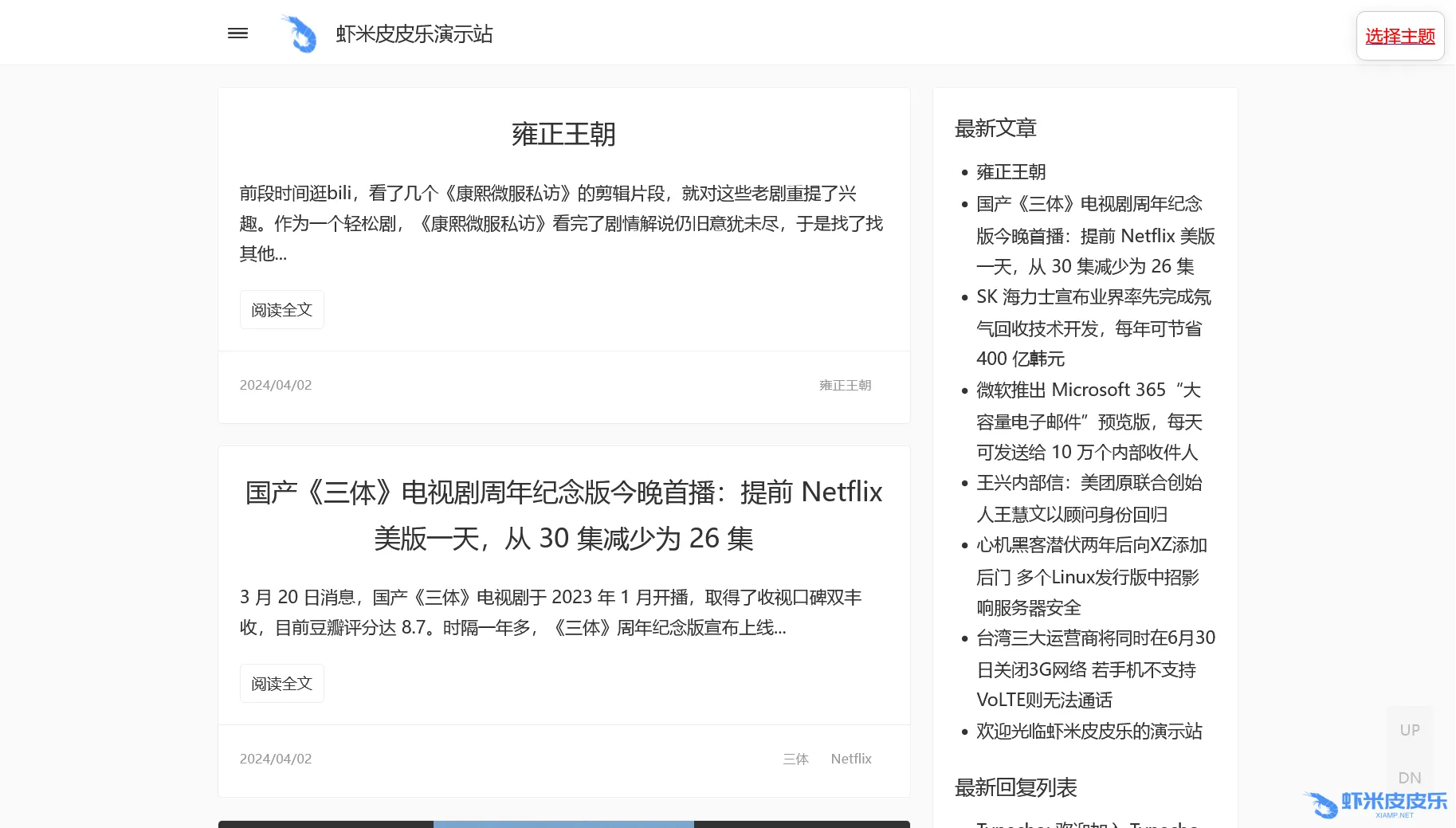Viewport: 1456px width, 828px height.
Task: Click the 虾米皮皮乐 watermark logo at bottom right
Action: click(x=1376, y=803)
